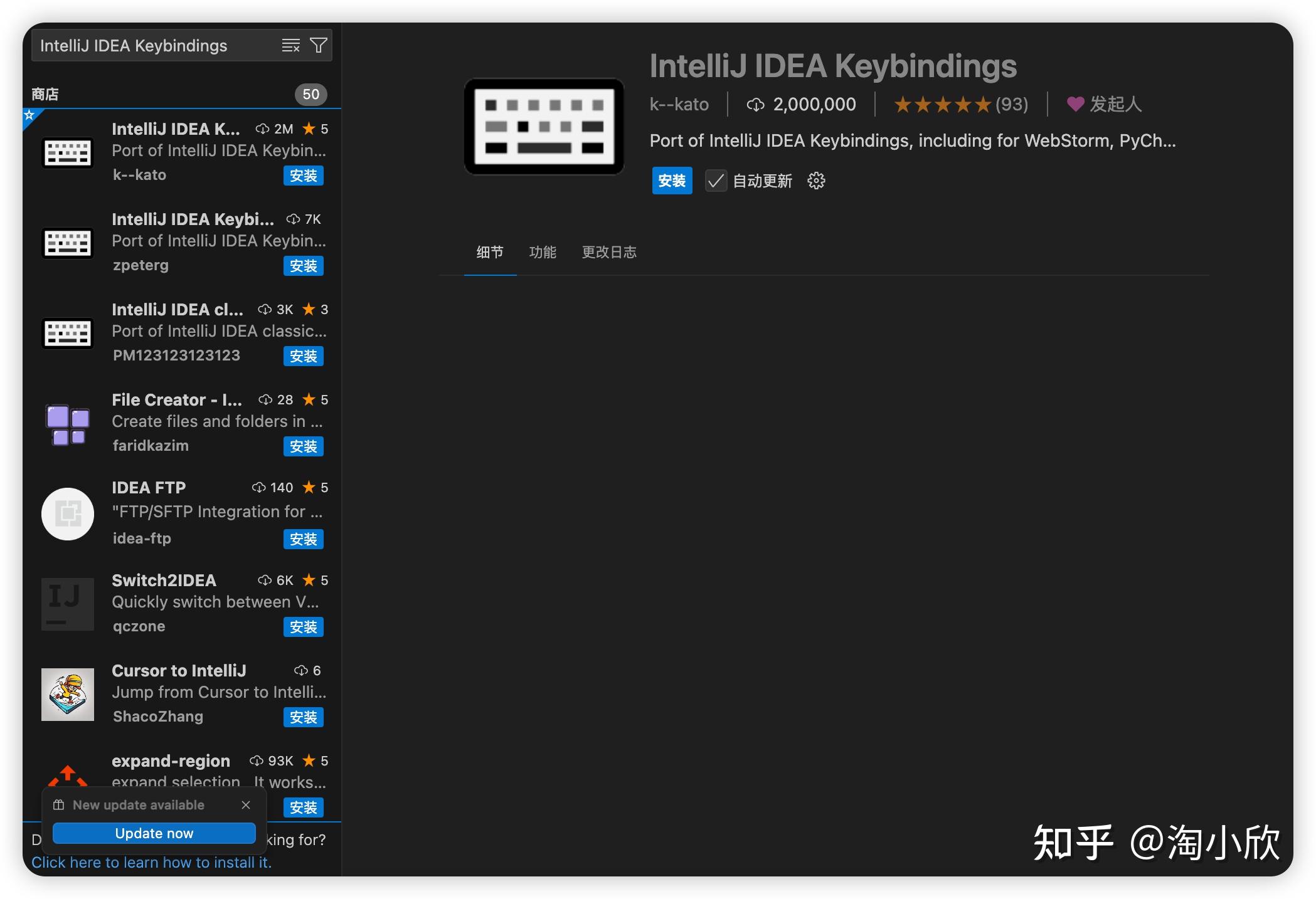Dismiss the New update available notification

coord(246,805)
